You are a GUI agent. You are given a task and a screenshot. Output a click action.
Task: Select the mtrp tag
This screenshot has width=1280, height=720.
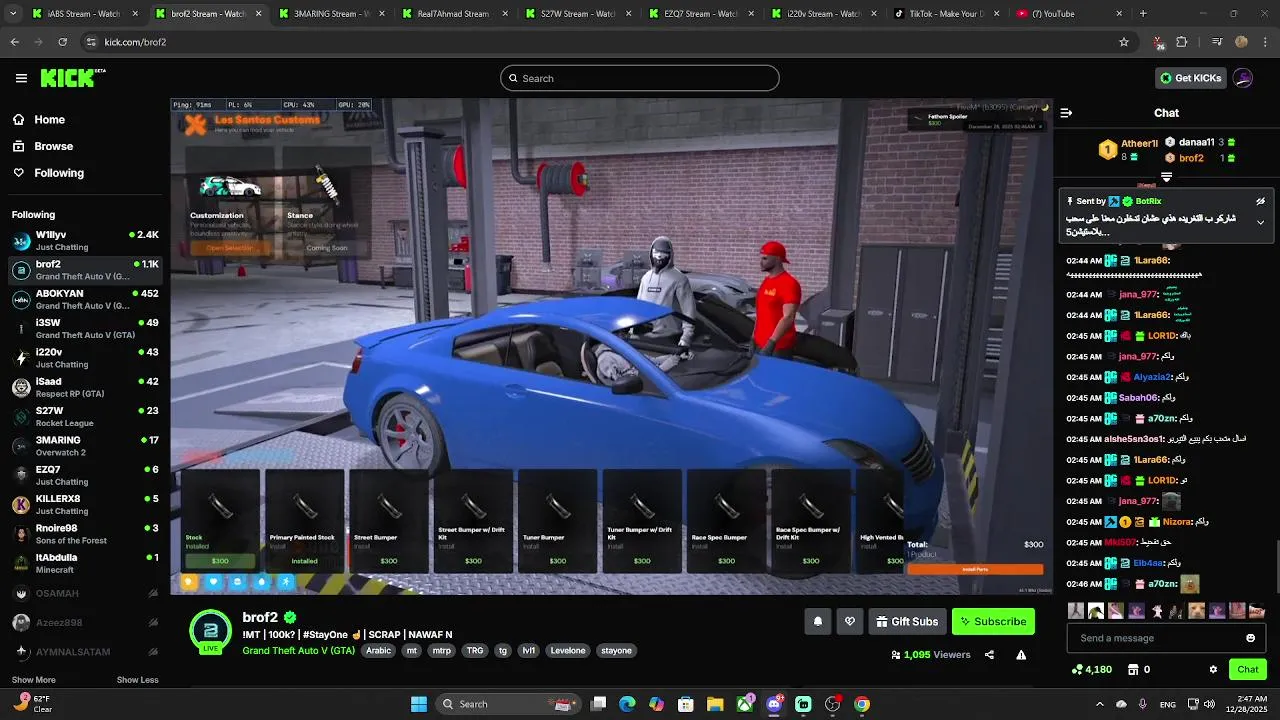click(x=441, y=650)
